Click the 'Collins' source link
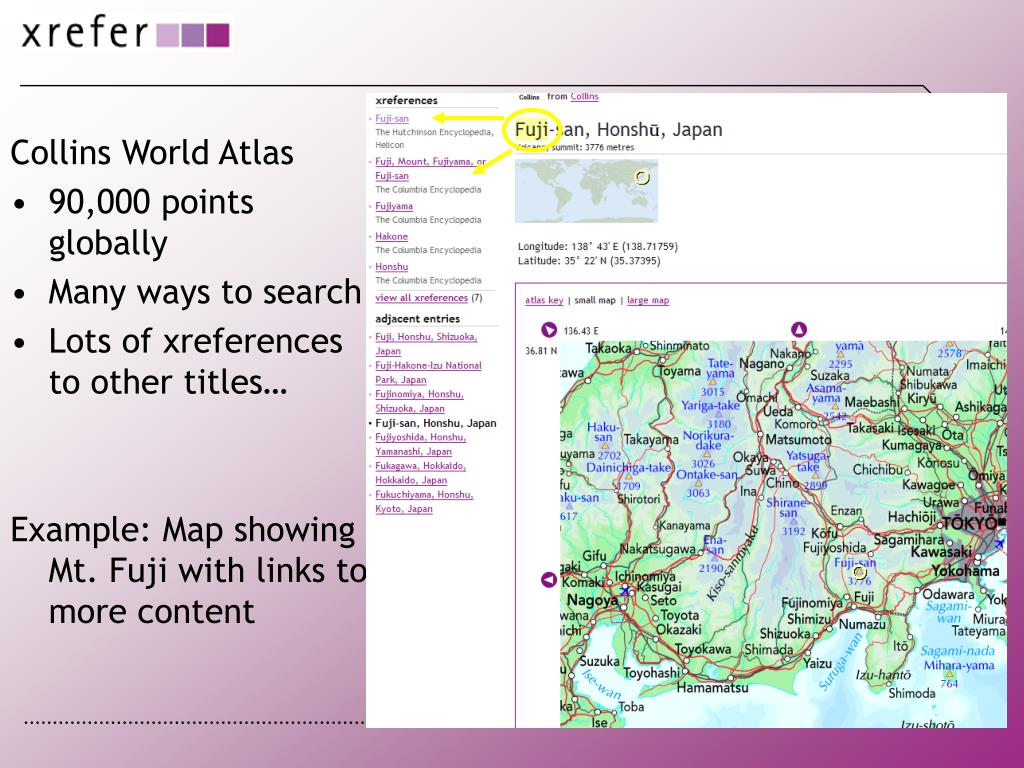The width and height of the screenshot is (1024, 768). pos(584,96)
